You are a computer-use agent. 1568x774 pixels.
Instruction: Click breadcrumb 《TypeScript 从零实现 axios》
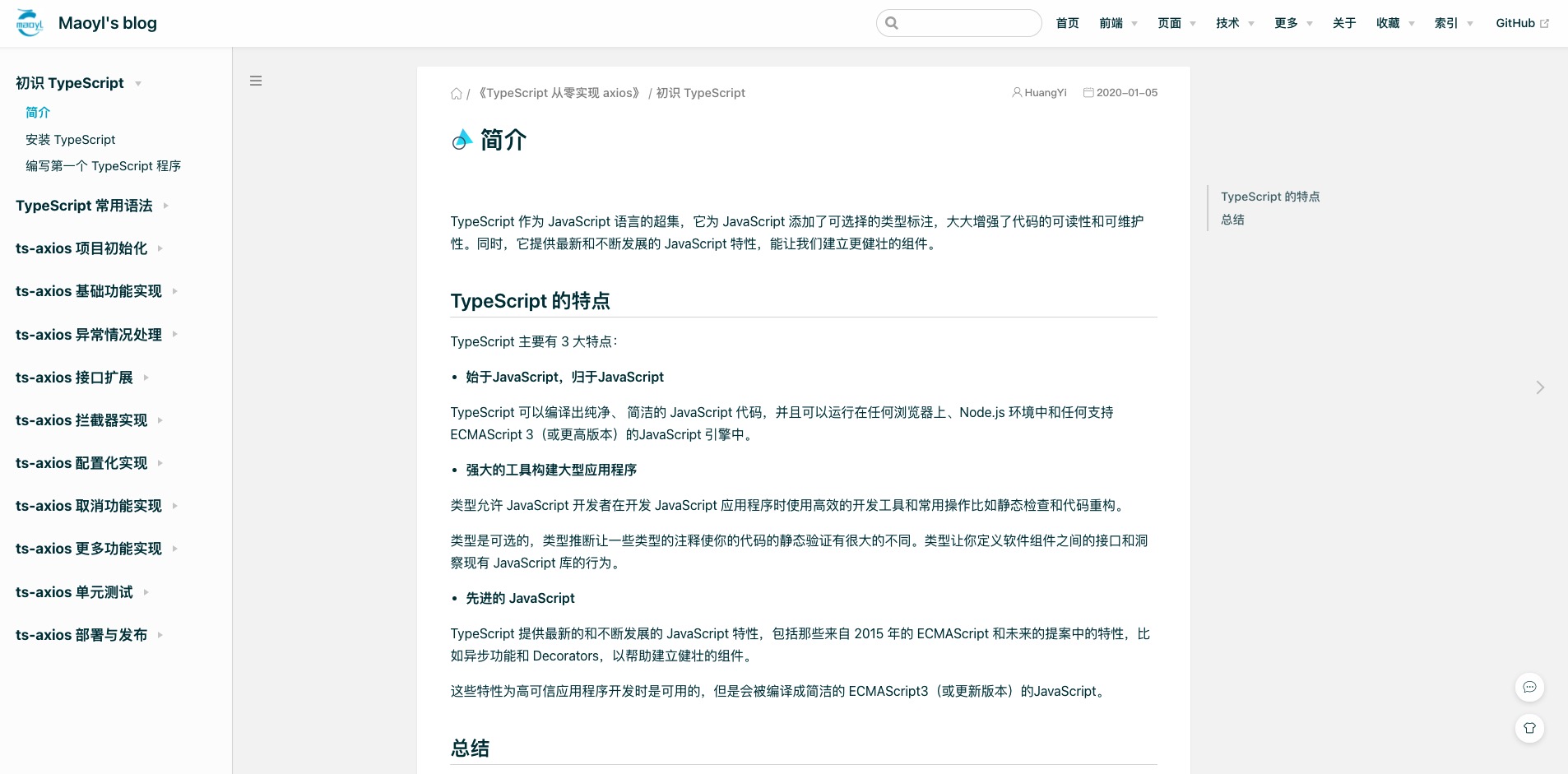coord(559,93)
